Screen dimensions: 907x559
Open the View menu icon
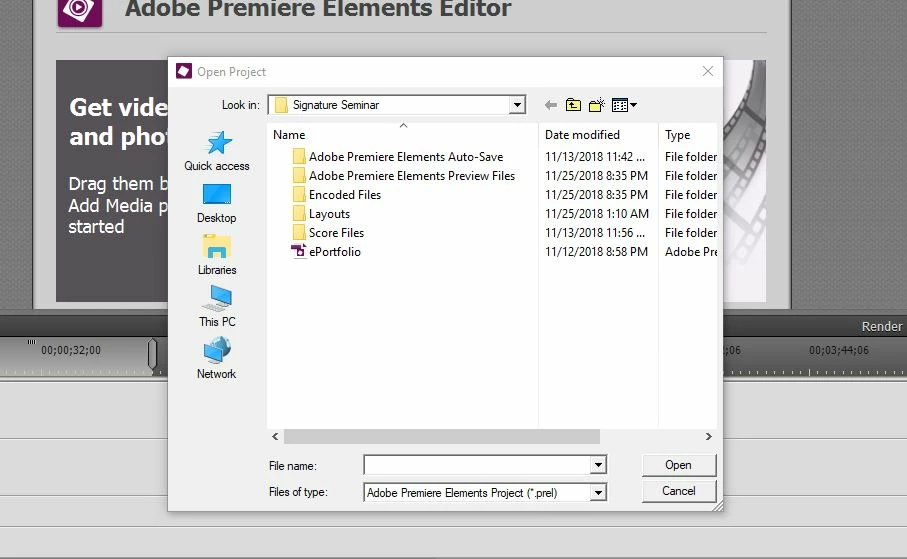[624, 105]
